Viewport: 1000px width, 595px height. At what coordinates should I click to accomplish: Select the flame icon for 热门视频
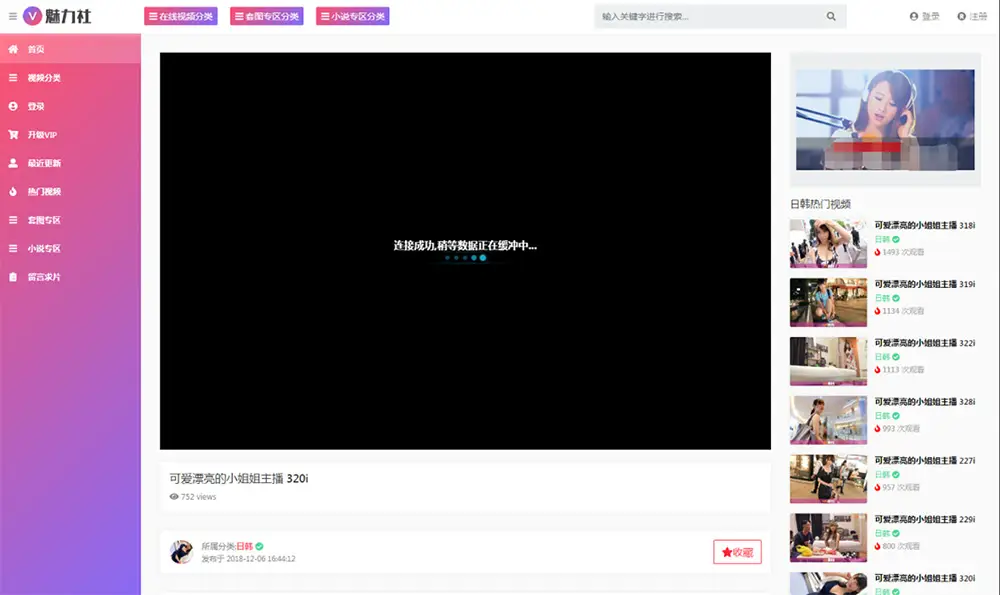pos(13,191)
